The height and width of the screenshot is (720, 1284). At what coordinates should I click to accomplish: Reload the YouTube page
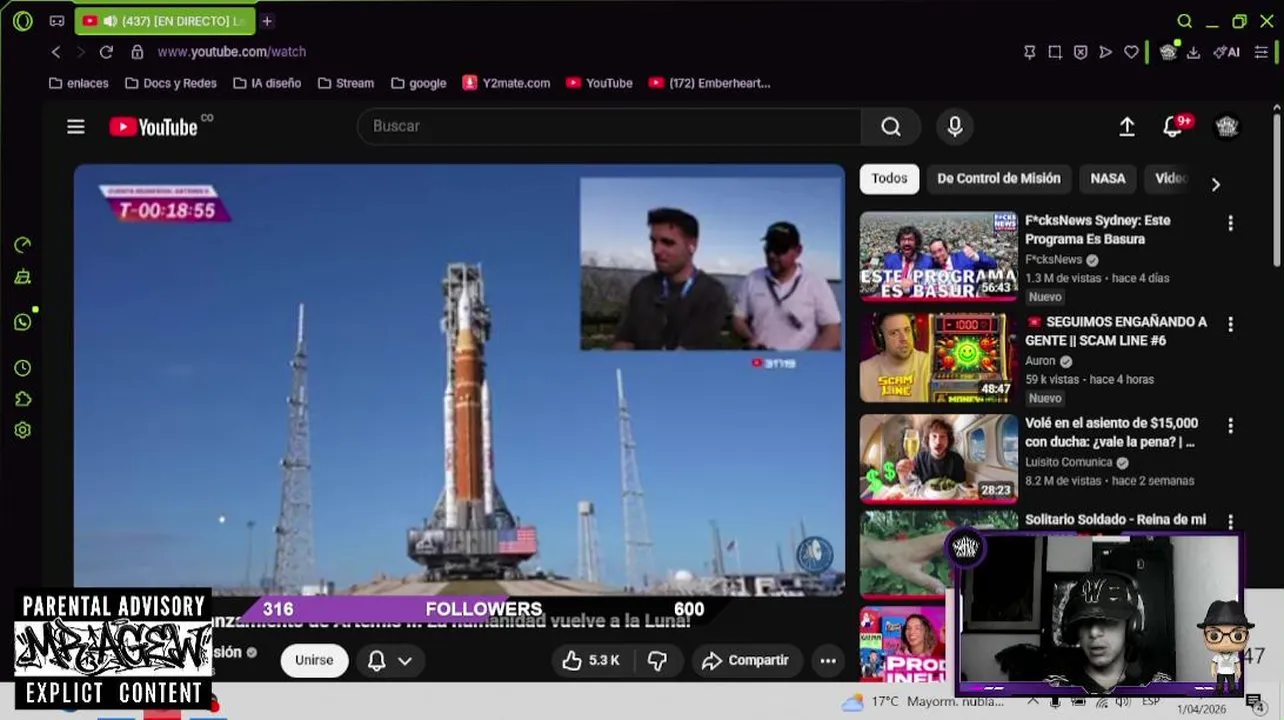point(106,52)
